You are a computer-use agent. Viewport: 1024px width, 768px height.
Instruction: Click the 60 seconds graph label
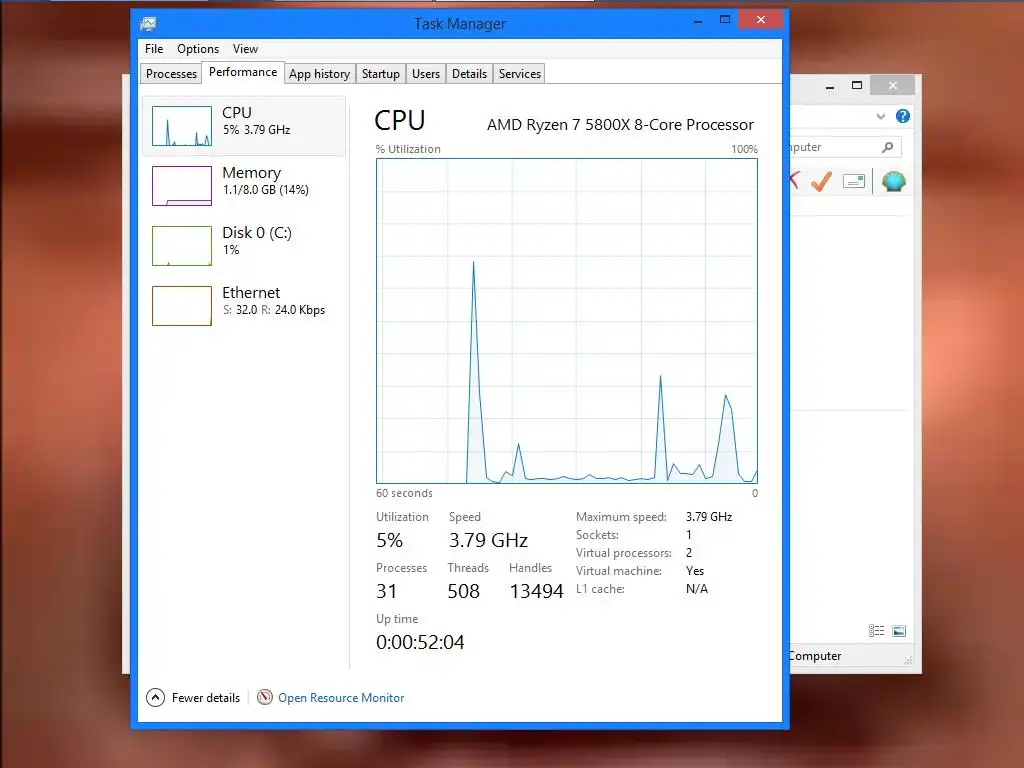404,493
